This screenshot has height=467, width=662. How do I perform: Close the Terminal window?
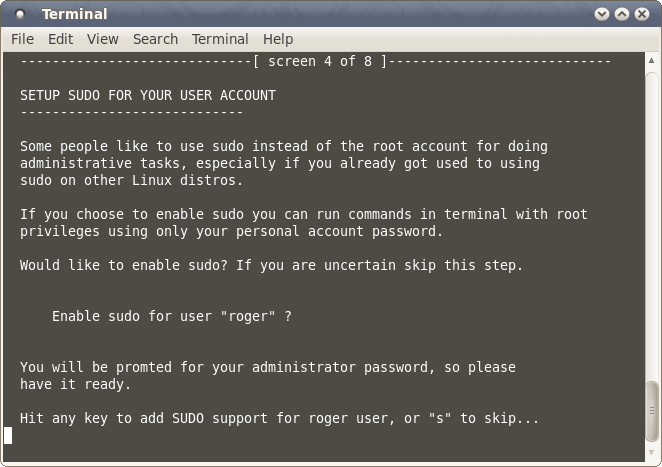coord(641,14)
